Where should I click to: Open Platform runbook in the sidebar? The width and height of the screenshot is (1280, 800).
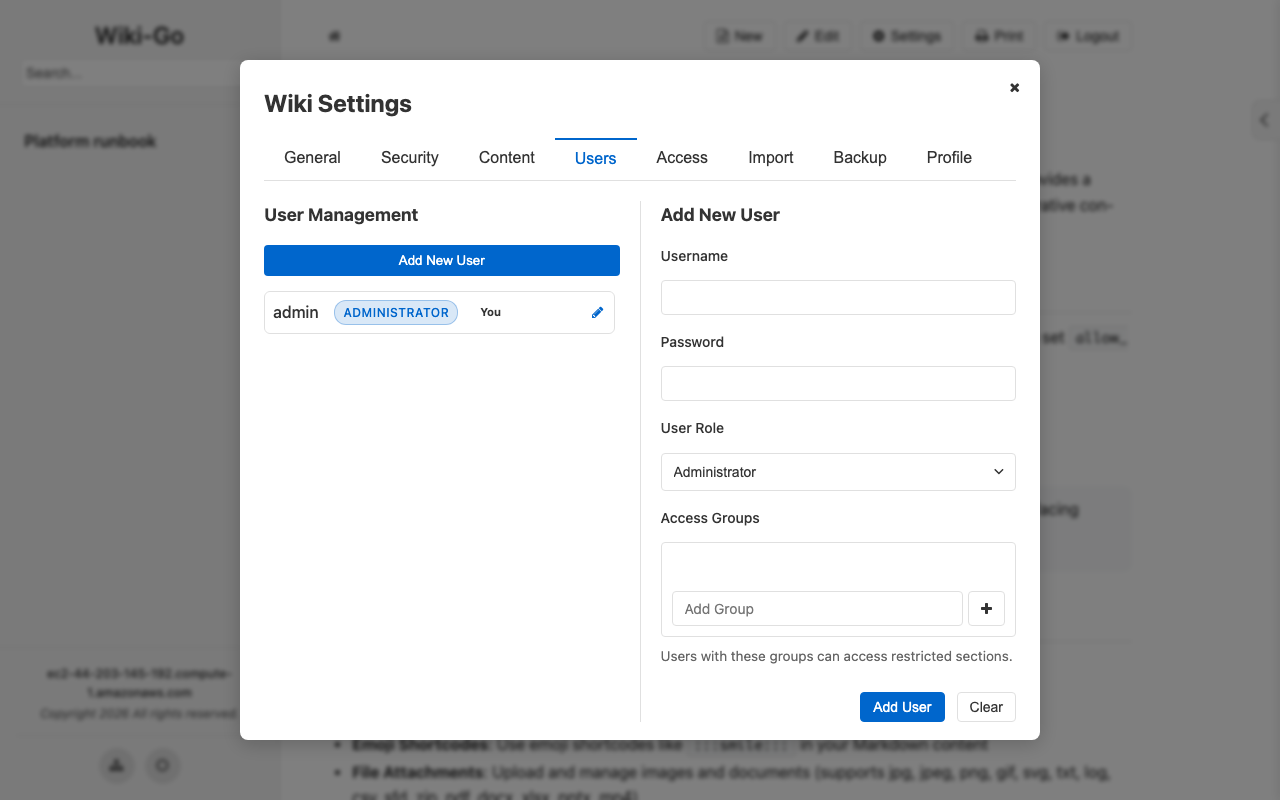(90, 141)
